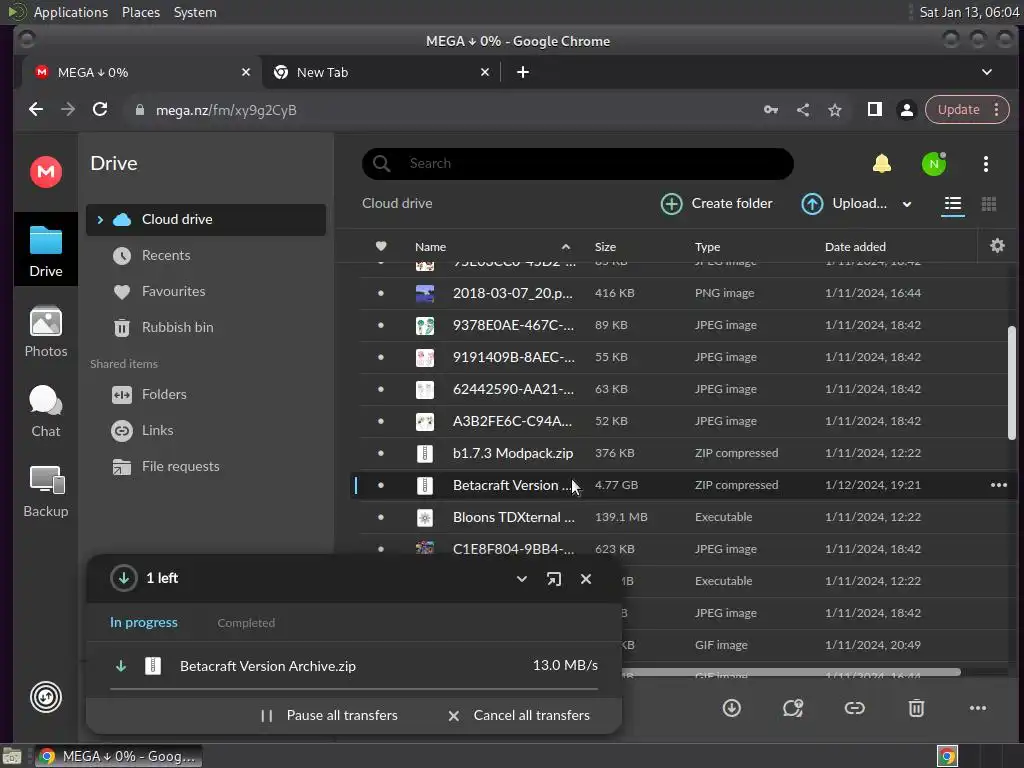Toggle favourite dot for 9378E0AE image
Screen dimensions: 1024x768
pos(381,325)
